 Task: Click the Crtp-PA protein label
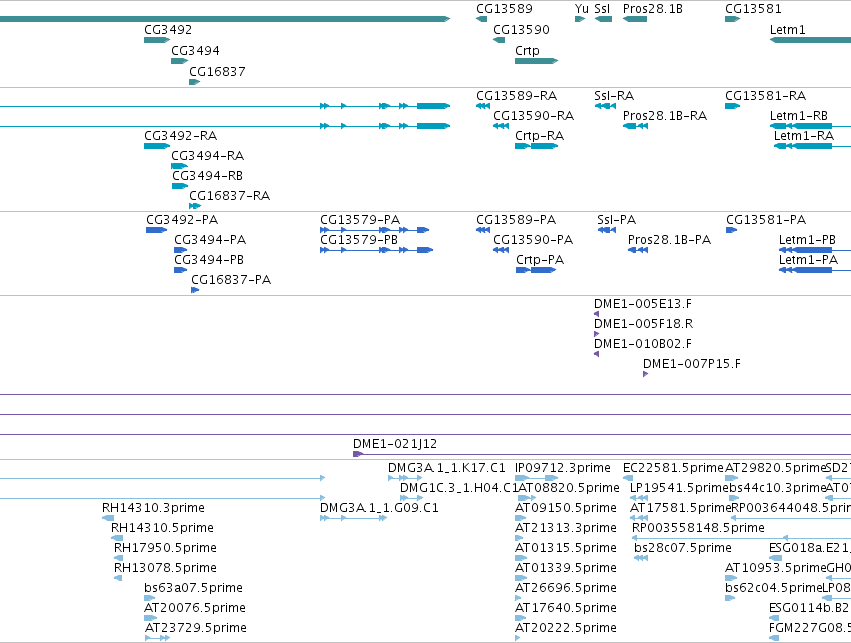click(x=540, y=260)
